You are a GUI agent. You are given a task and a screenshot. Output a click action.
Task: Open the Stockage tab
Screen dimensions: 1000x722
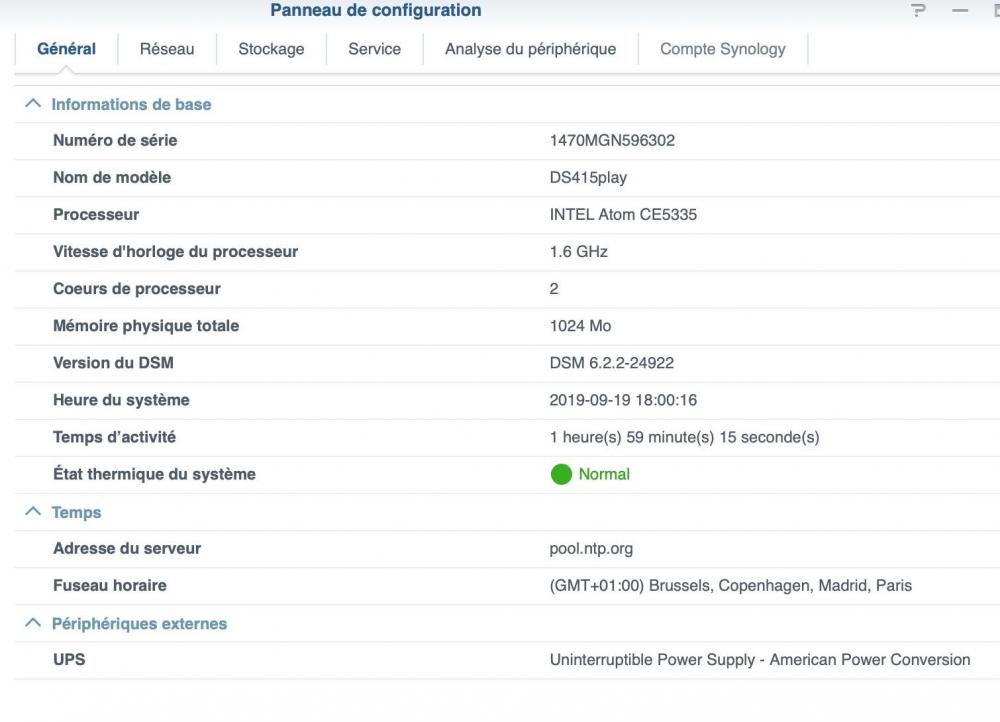(x=271, y=49)
